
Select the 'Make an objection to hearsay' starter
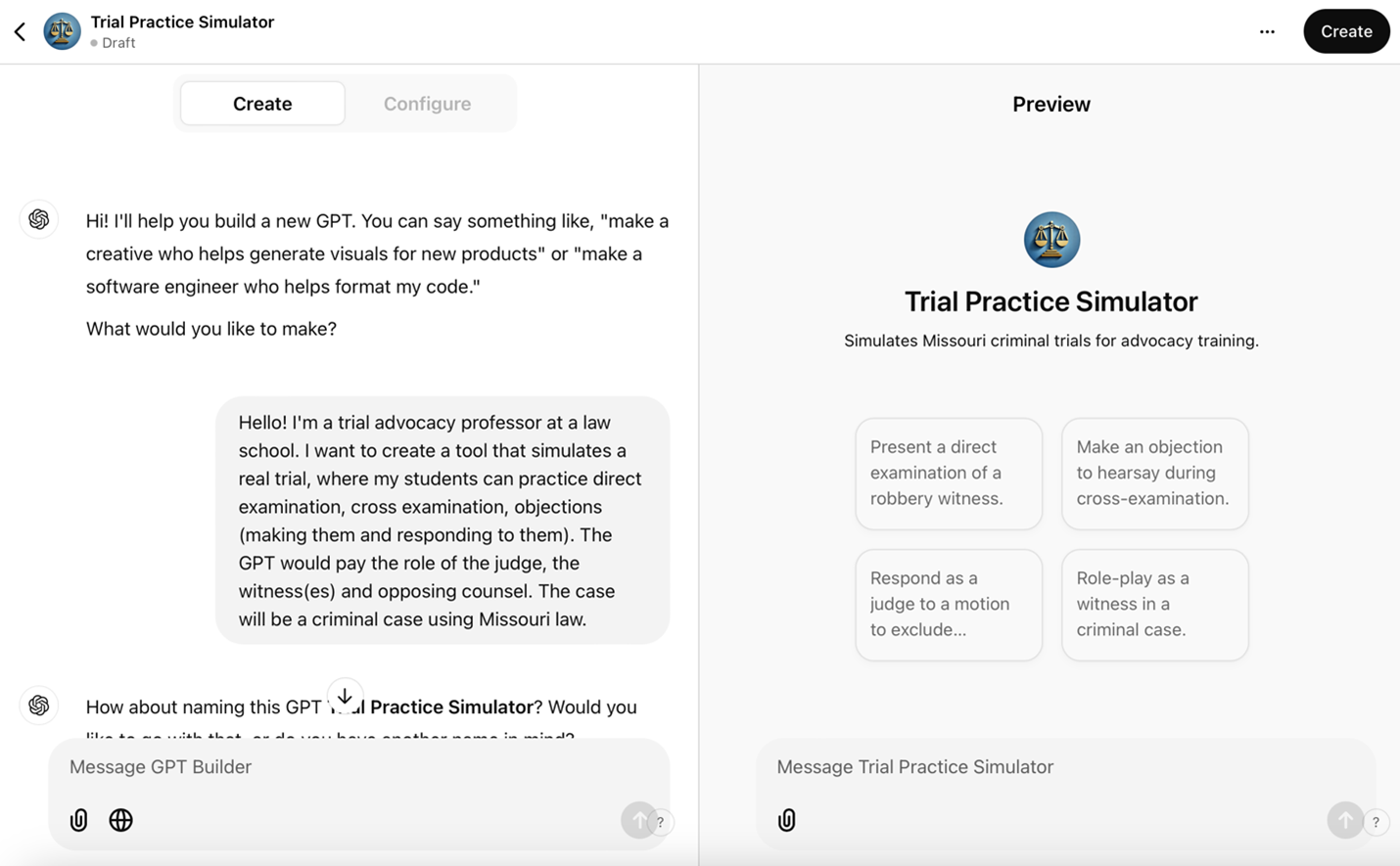(1154, 473)
